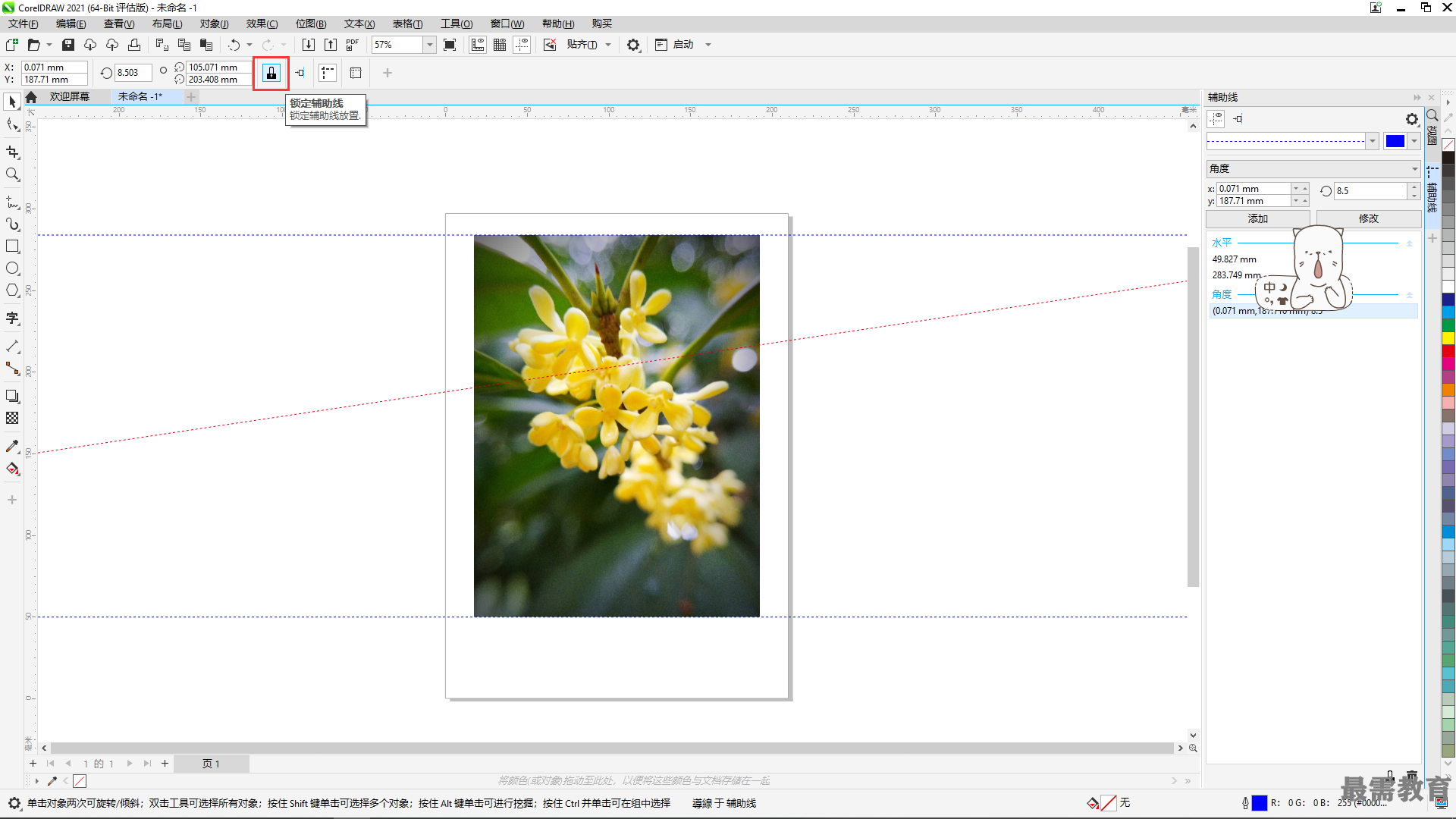Select the Drop Shadow tool
Image resolution: width=1456 pixels, height=819 pixels.
[12, 397]
